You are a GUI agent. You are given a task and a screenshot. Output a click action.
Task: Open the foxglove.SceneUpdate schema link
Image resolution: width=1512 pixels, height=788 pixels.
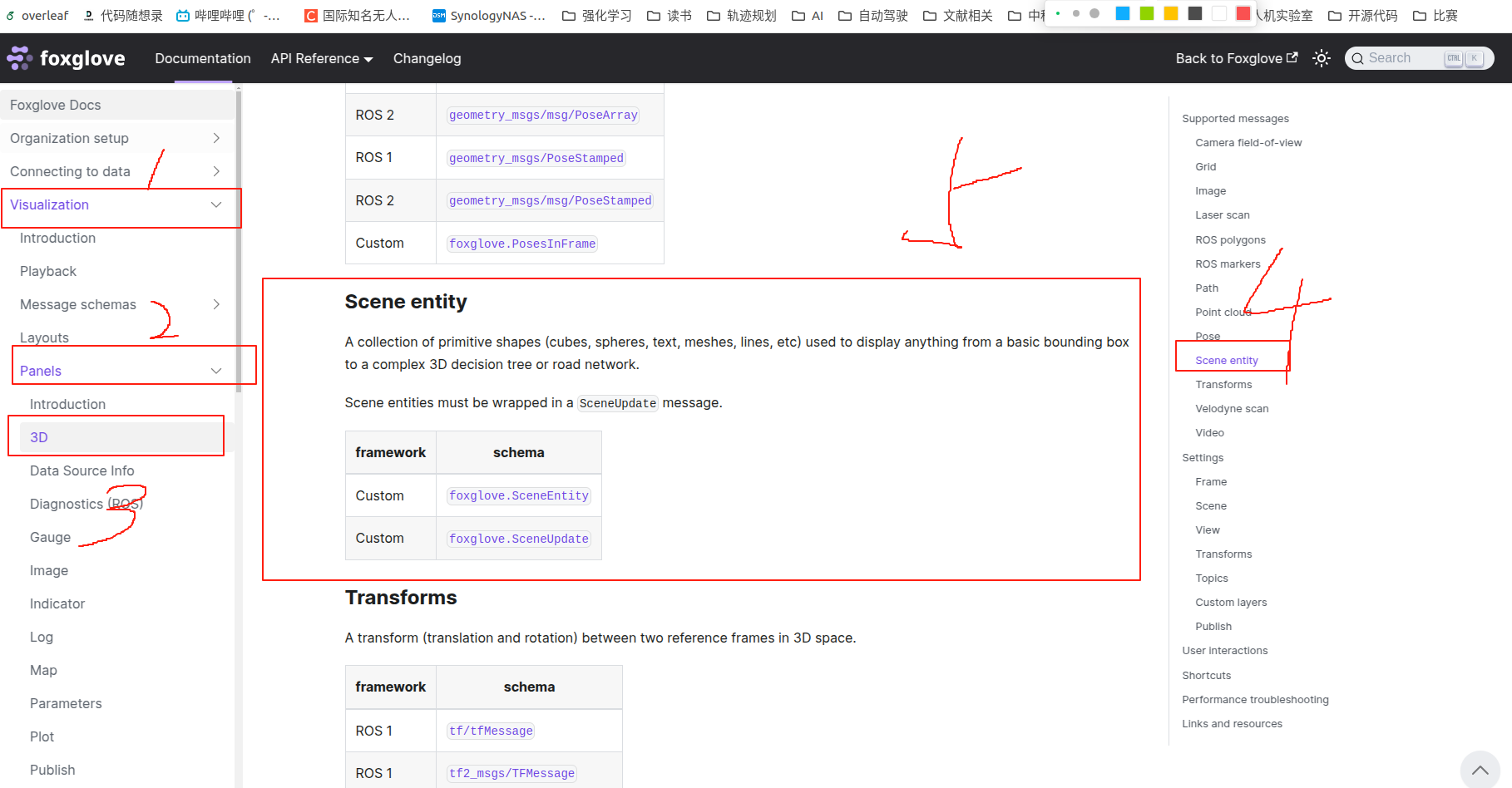[x=519, y=539]
